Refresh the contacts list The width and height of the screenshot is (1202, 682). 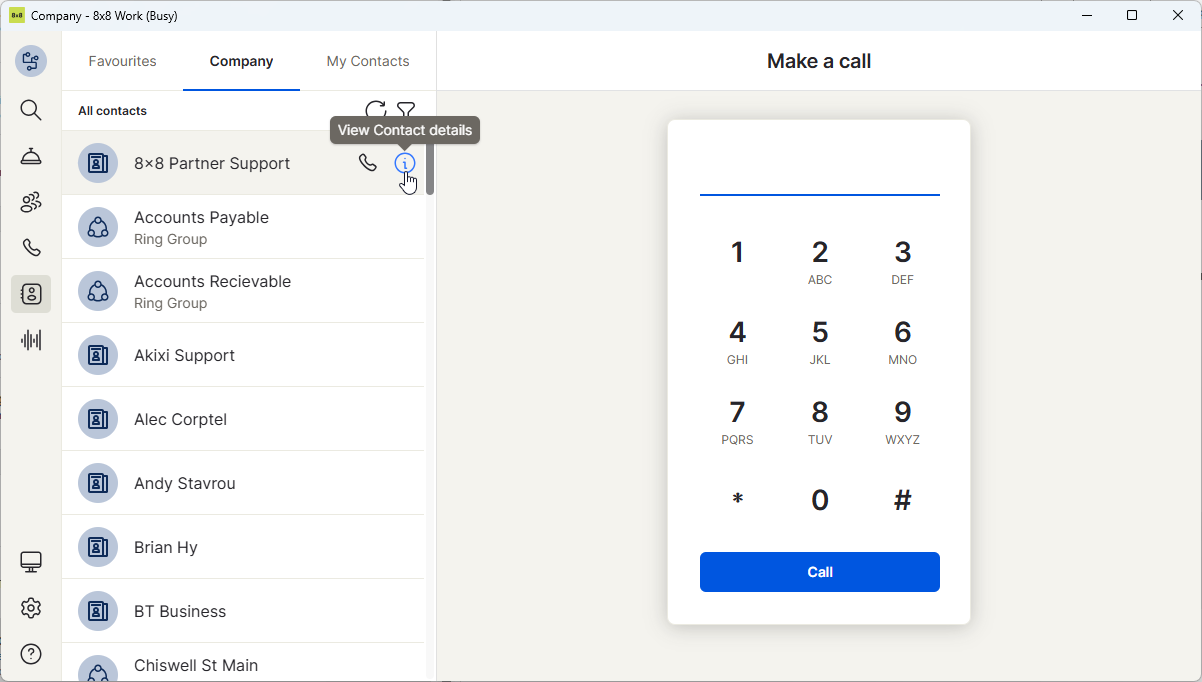[375, 110]
